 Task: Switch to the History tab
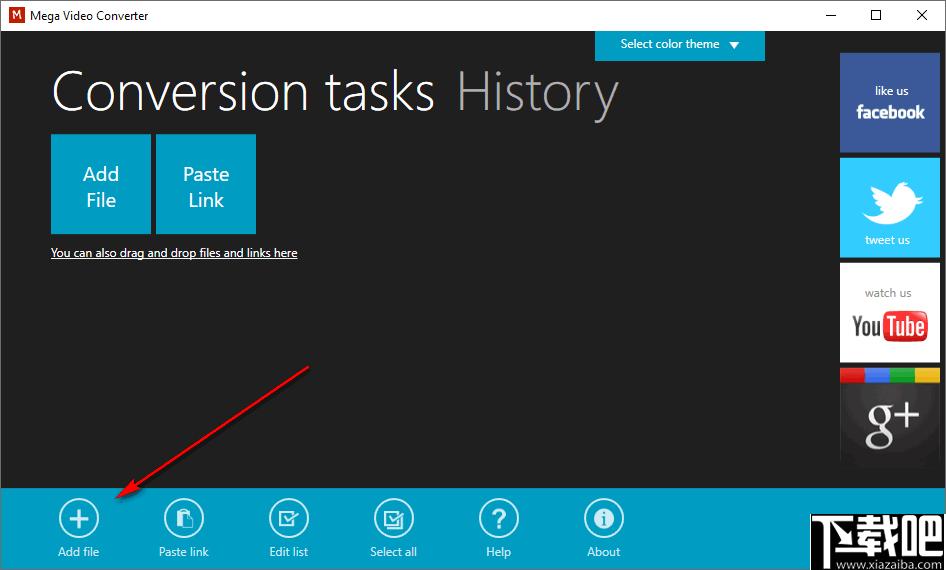tap(538, 93)
